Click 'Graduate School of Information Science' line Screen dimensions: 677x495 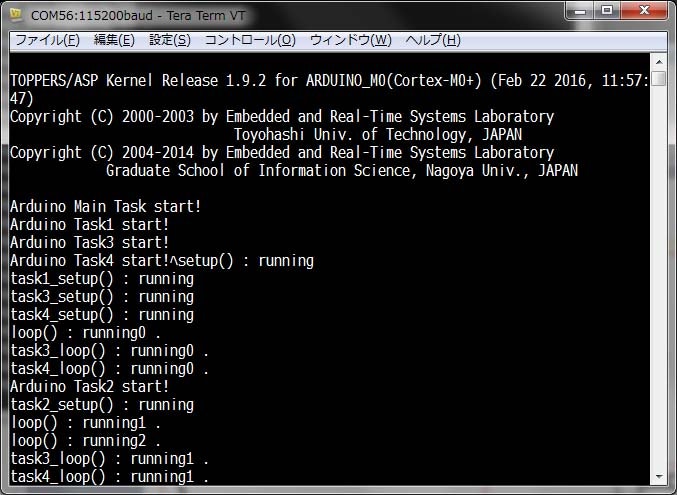pyautogui.click(x=342, y=170)
